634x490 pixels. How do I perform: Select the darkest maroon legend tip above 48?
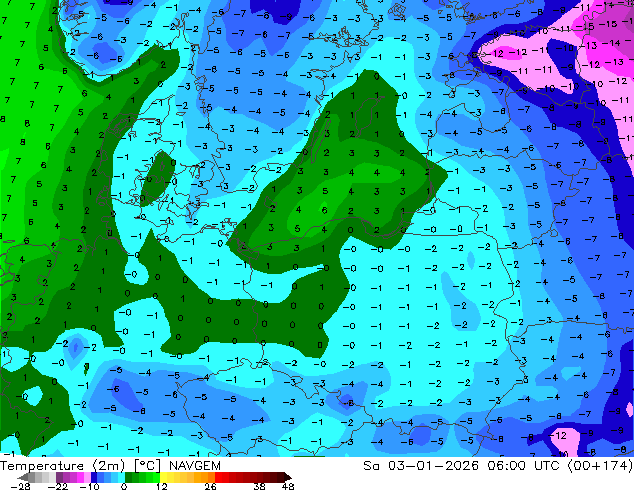[288, 477]
